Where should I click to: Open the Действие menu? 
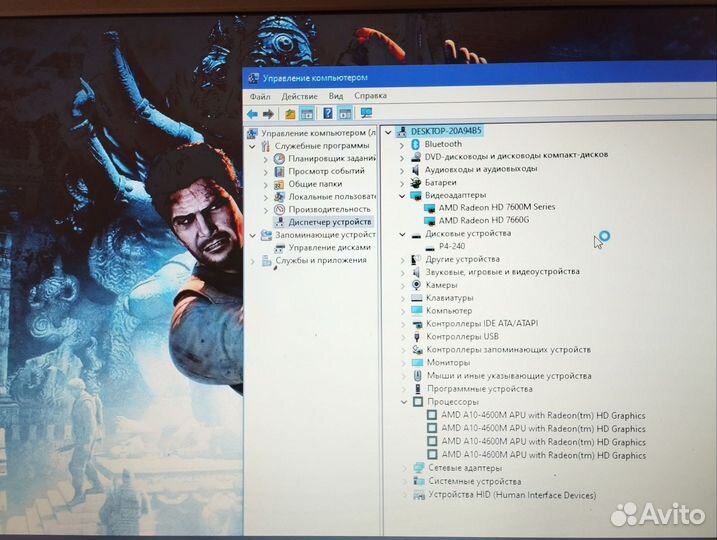(299, 96)
